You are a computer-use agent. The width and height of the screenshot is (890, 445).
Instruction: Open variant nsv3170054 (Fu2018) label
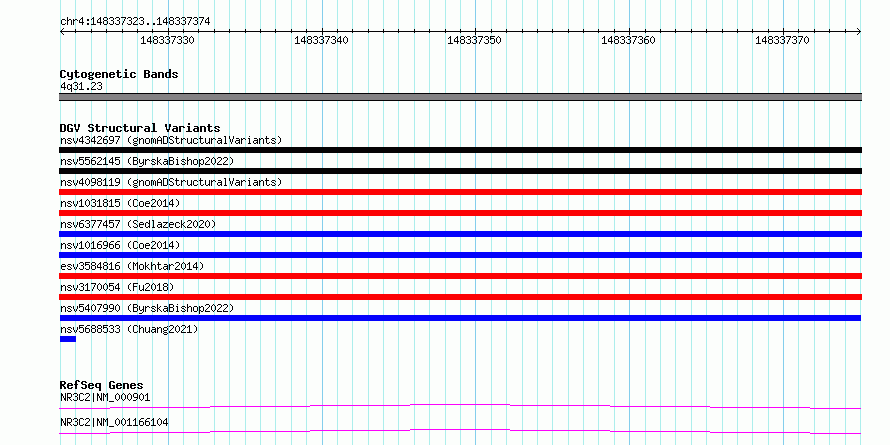(x=117, y=287)
